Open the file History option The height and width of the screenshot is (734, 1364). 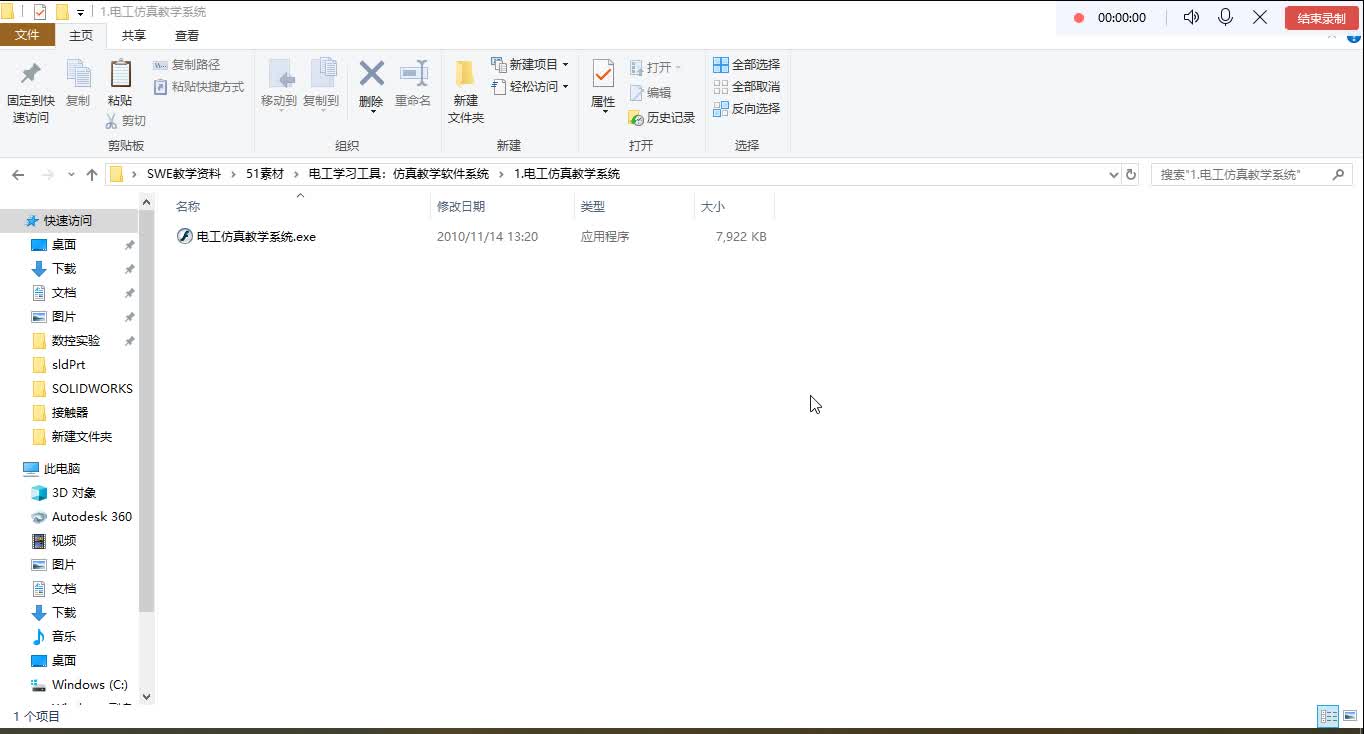pos(661,117)
